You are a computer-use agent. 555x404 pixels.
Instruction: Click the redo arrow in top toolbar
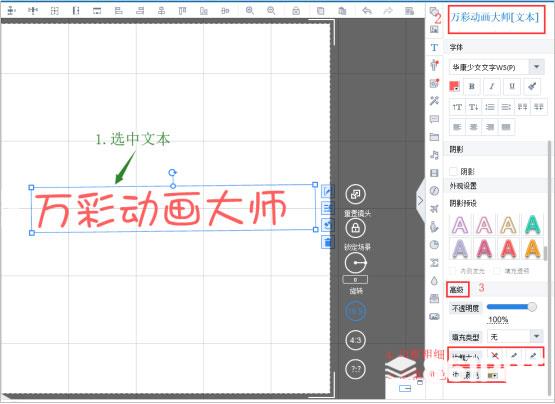click(388, 11)
